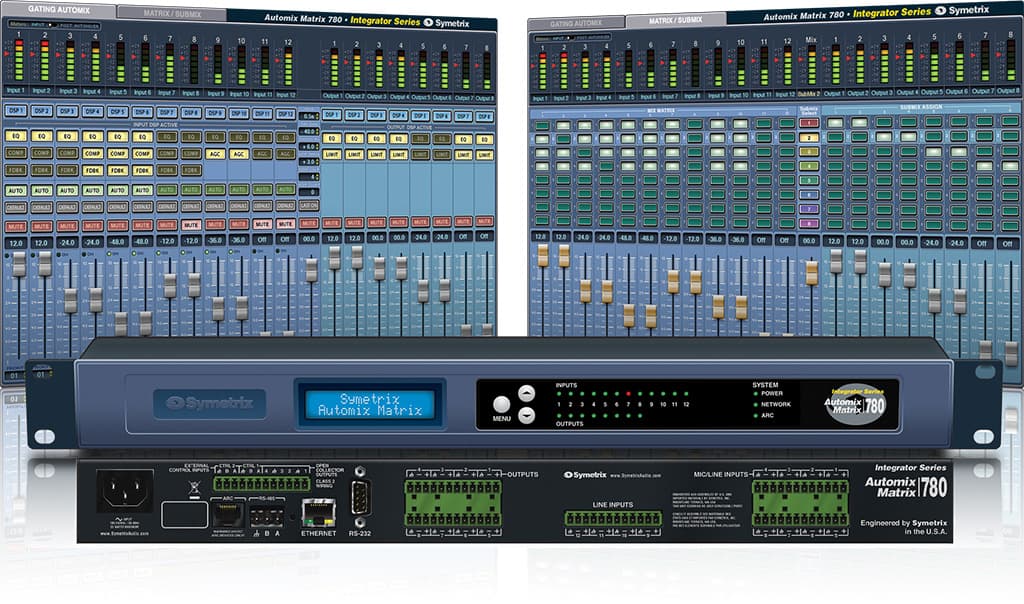This screenshot has width=1024, height=604.
Task: Open the input DSP 1 module
Action: pos(16,110)
